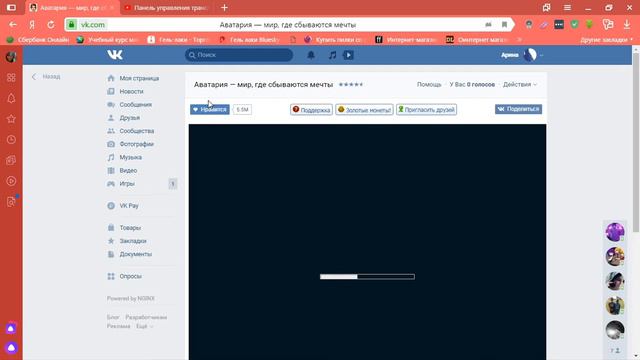This screenshot has height=360, width=640.
Task: Open browser hamburger menu
Action: pos(567,8)
